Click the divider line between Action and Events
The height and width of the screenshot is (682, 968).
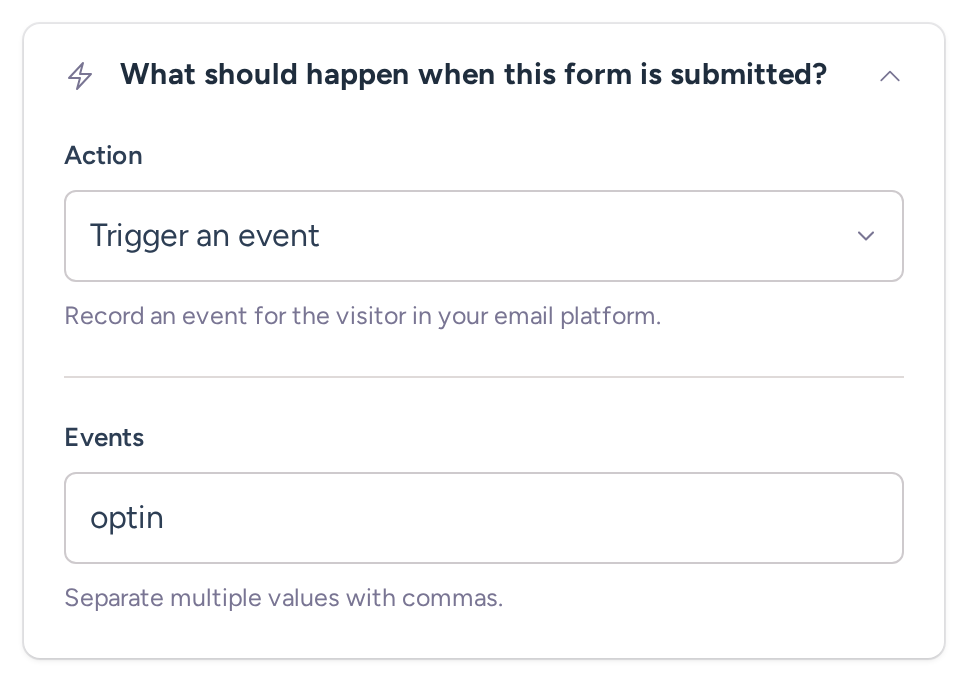[484, 376]
